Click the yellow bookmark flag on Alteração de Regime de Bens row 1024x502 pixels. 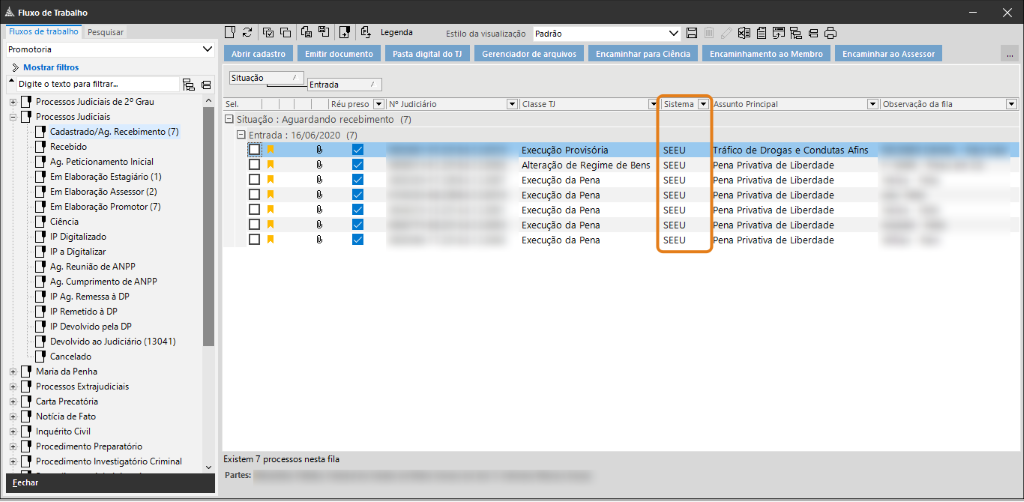270,165
